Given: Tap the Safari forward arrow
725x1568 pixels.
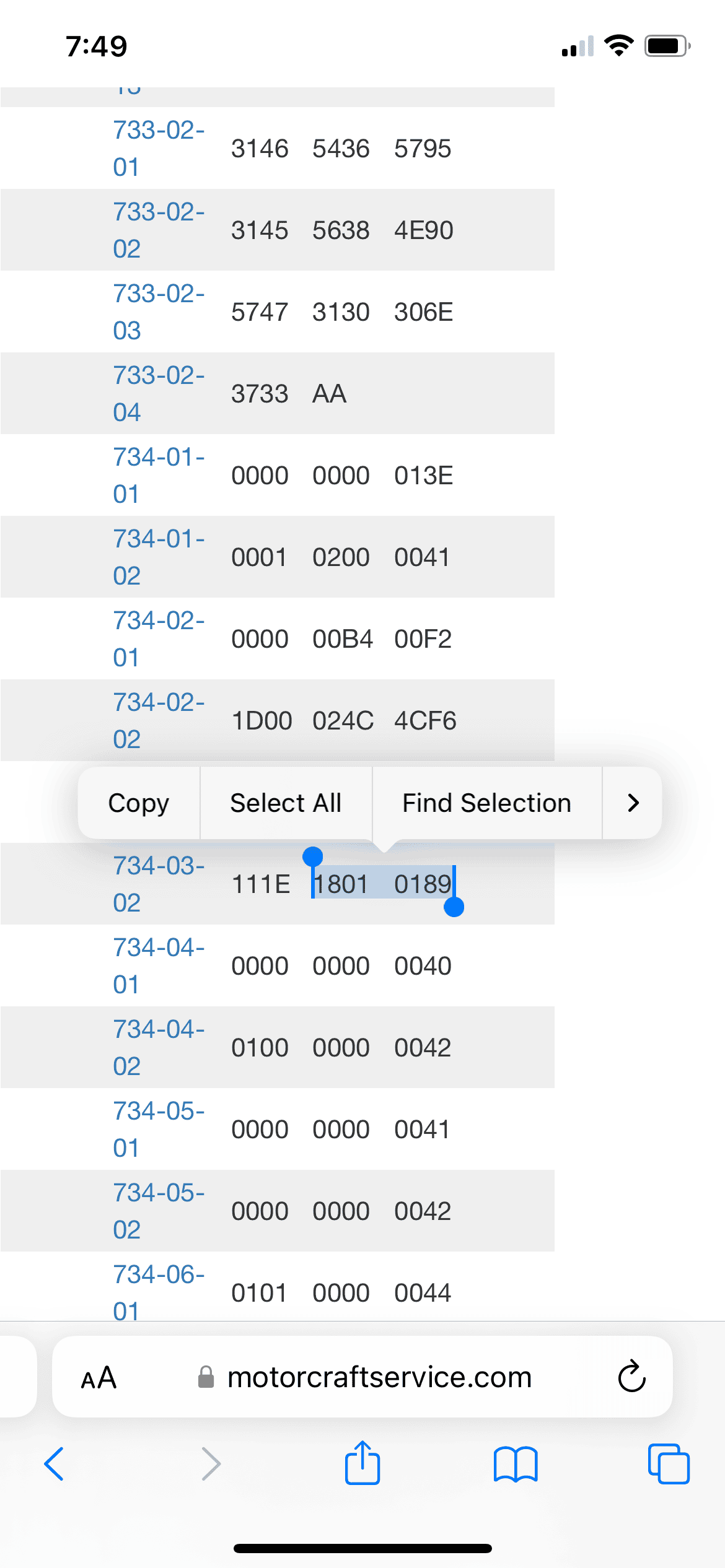Looking at the screenshot, I should pyautogui.click(x=211, y=1464).
